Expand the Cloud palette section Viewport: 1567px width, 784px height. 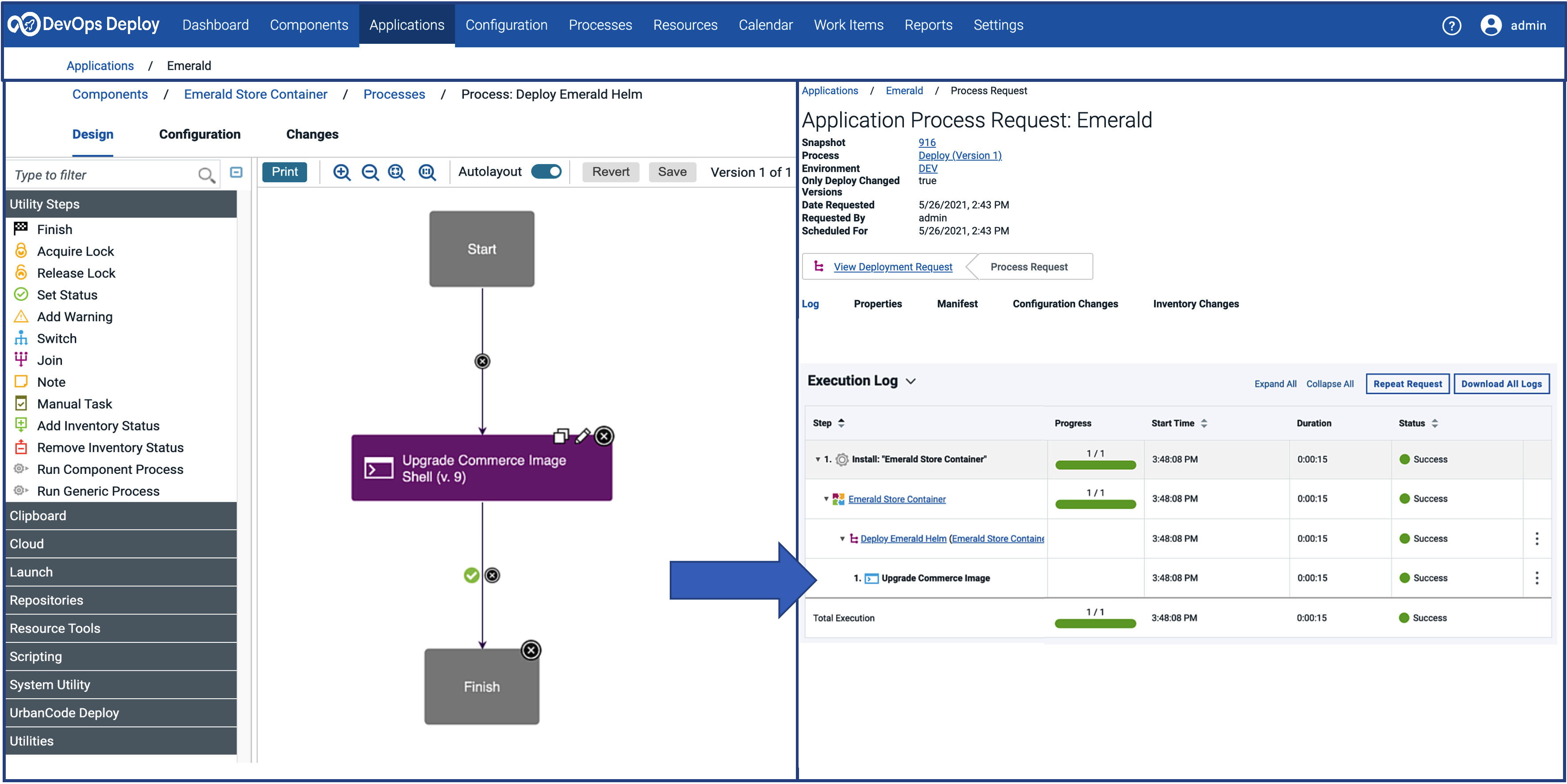coord(121,544)
